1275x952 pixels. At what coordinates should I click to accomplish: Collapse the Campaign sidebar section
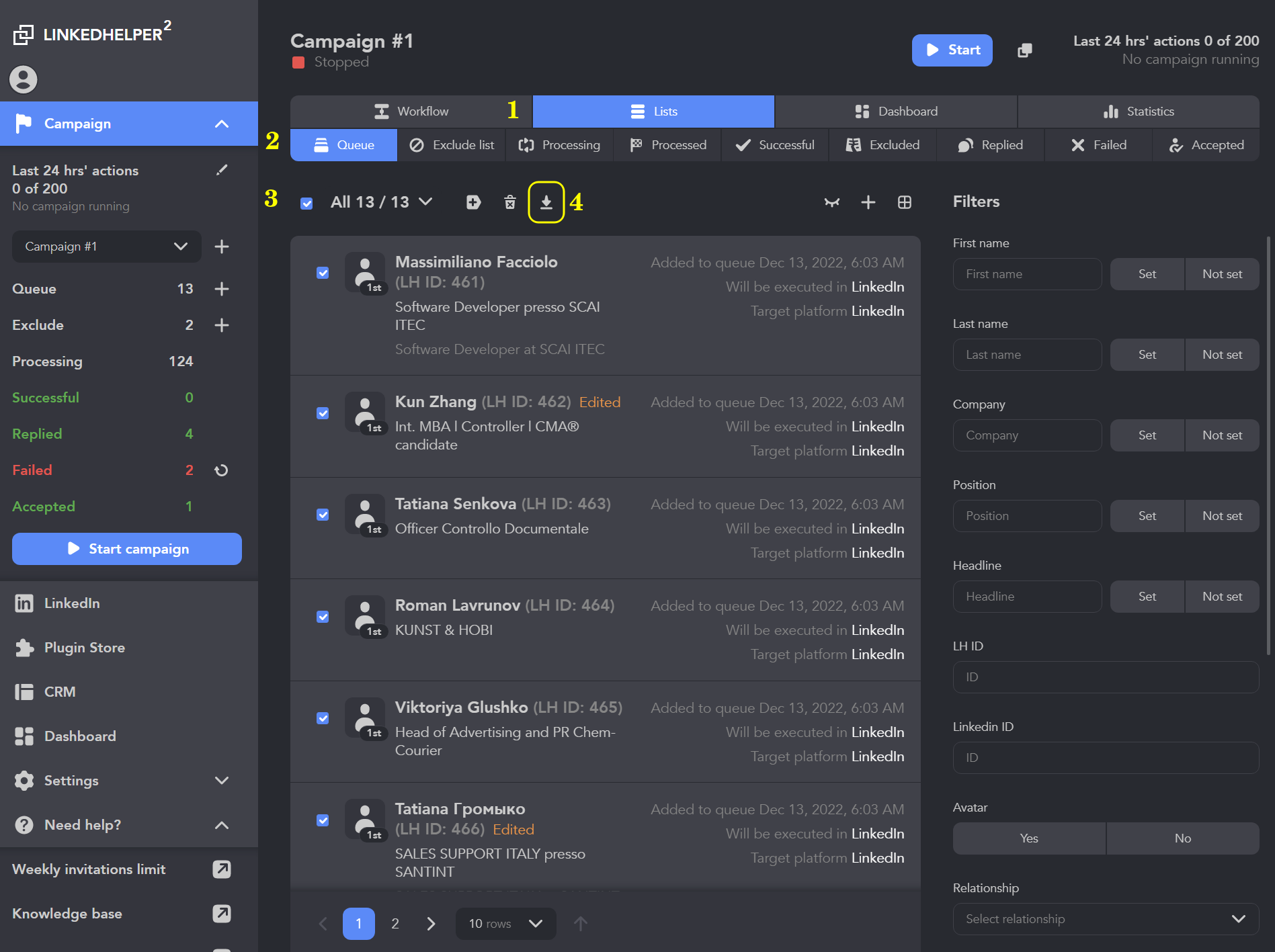pyautogui.click(x=222, y=124)
